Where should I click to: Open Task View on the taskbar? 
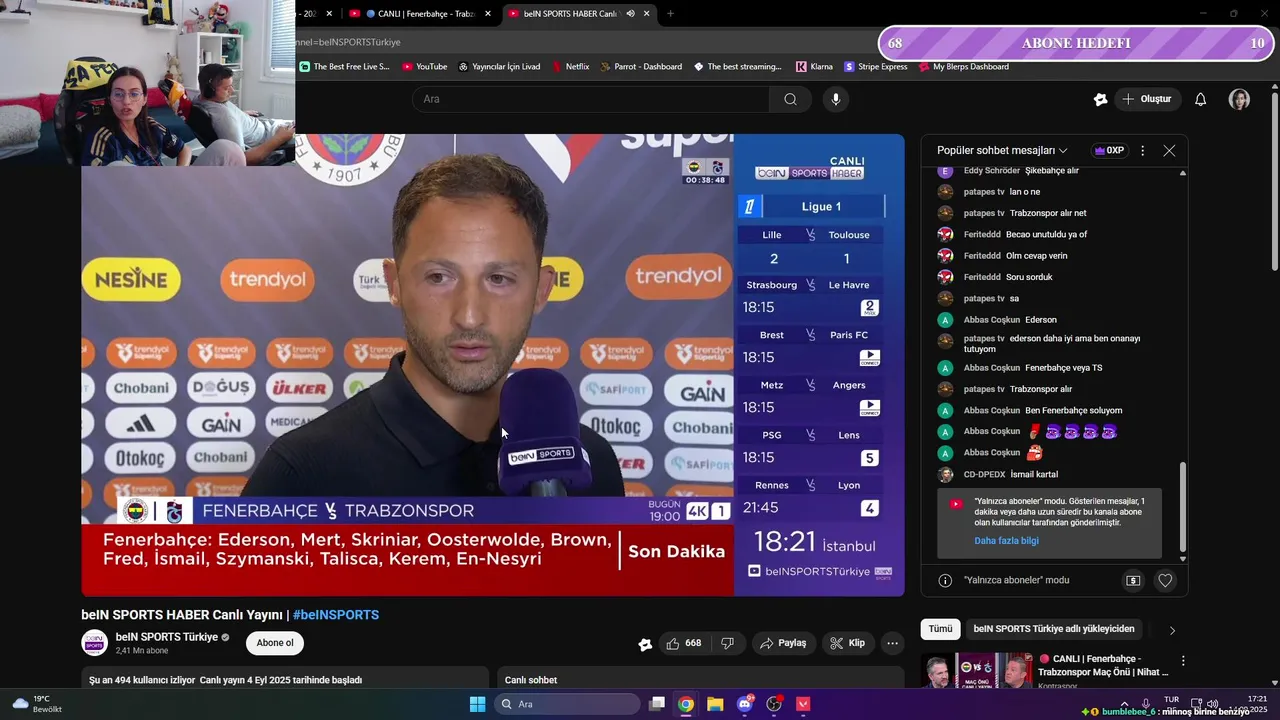tap(657, 704)
